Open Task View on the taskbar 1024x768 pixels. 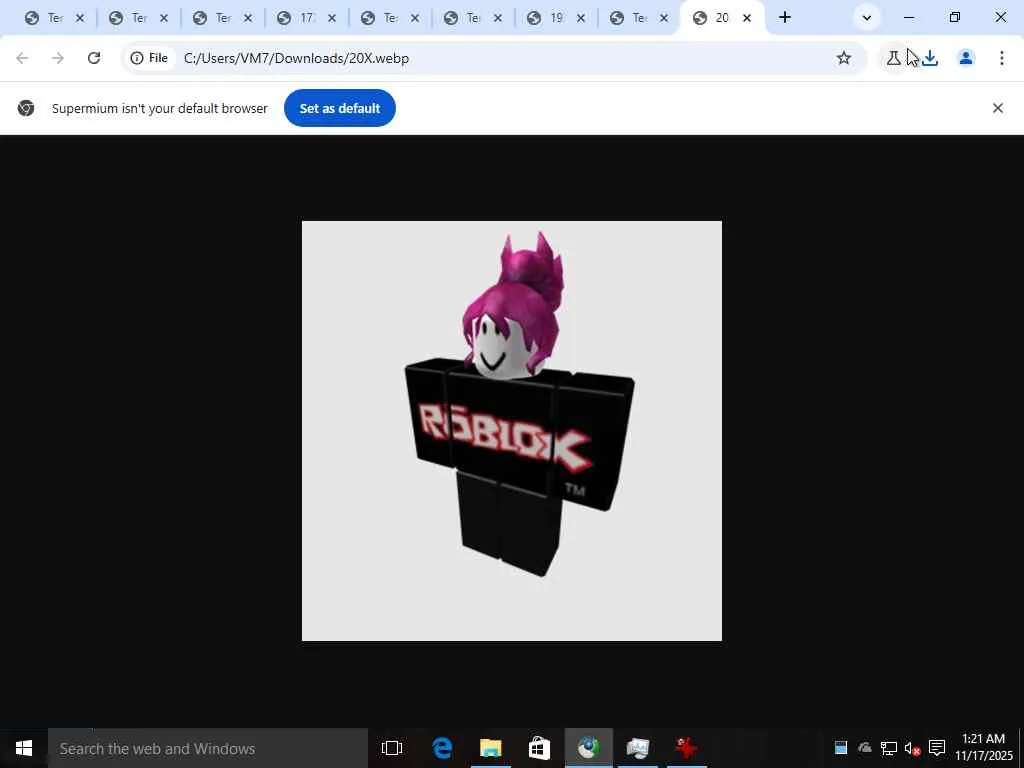coord(392,748)
